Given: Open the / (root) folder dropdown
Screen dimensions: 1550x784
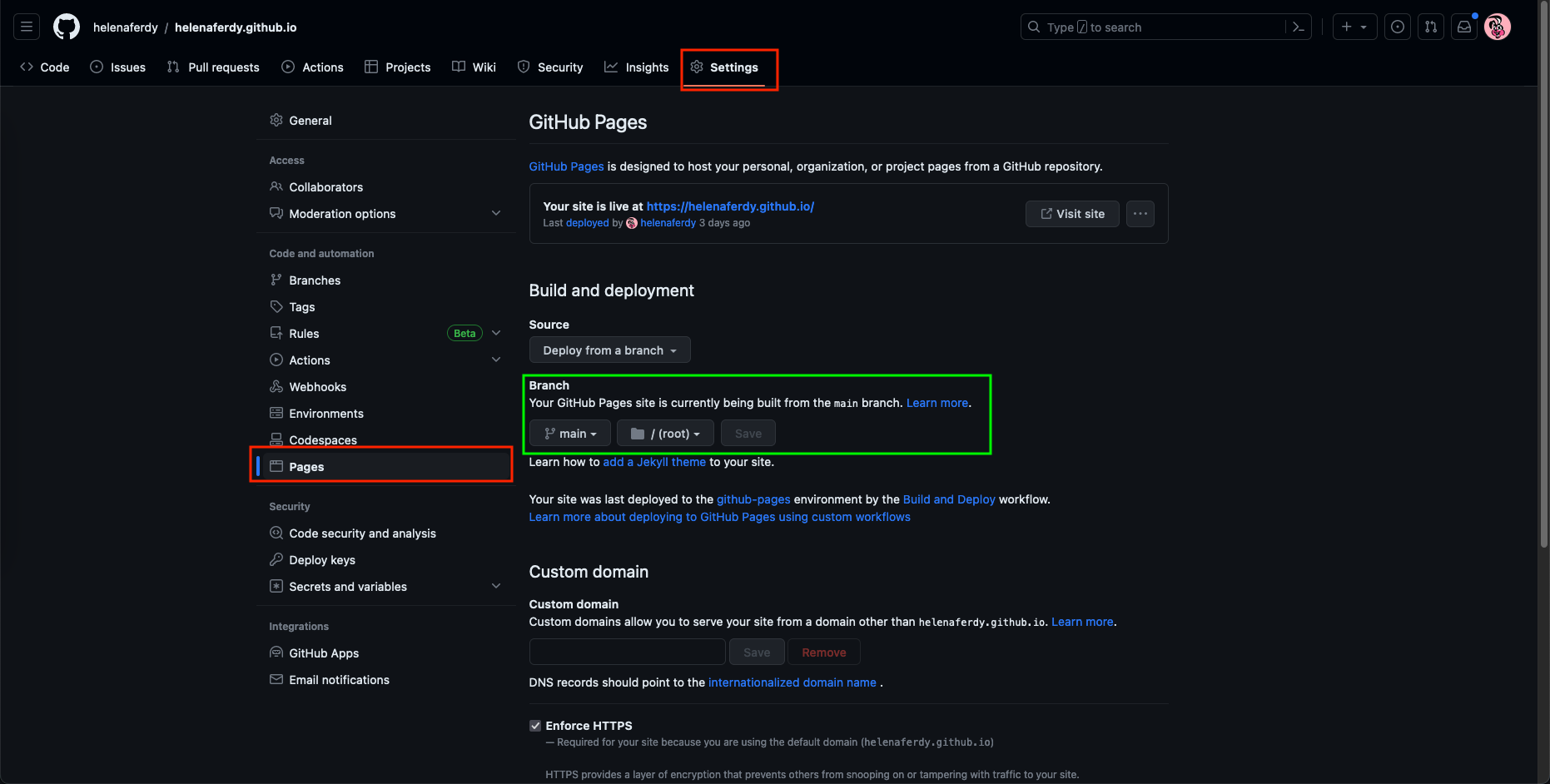Looking at the screenshot, I should [x=665, y=434].
